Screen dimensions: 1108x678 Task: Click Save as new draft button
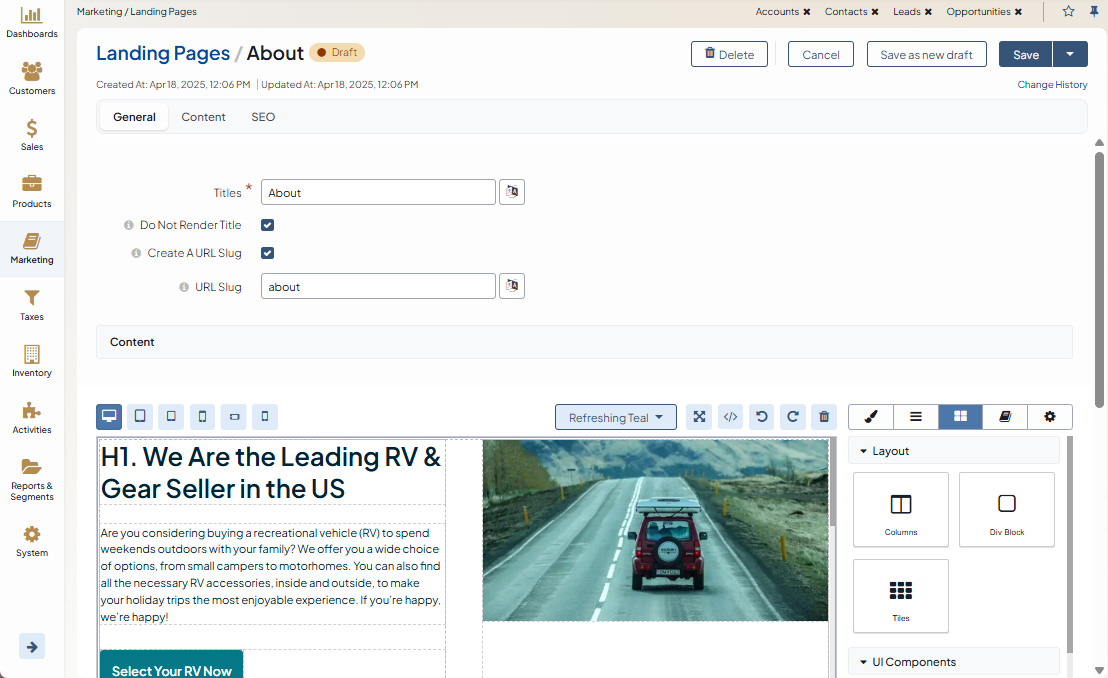(x=926, y=54)
